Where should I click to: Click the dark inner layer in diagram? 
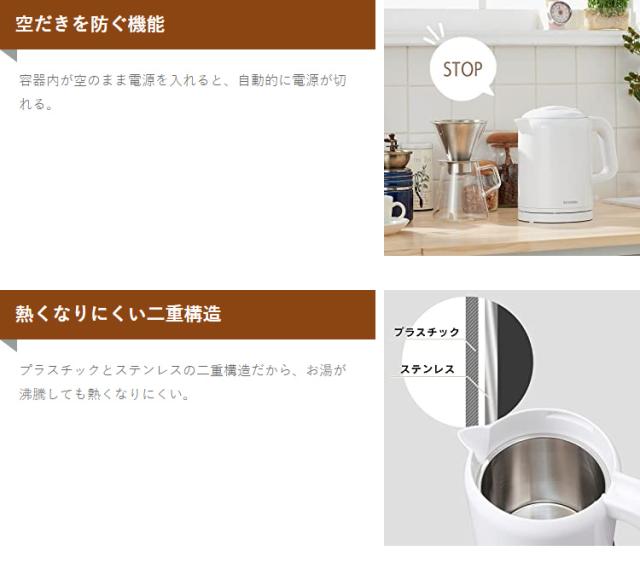point(514,361)
